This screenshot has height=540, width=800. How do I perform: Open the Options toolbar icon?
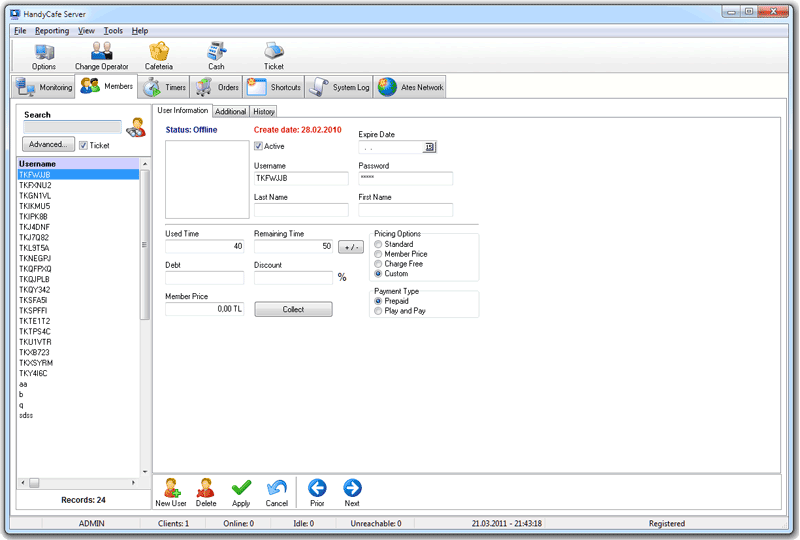pyautogui.click(x=44, y=52)
